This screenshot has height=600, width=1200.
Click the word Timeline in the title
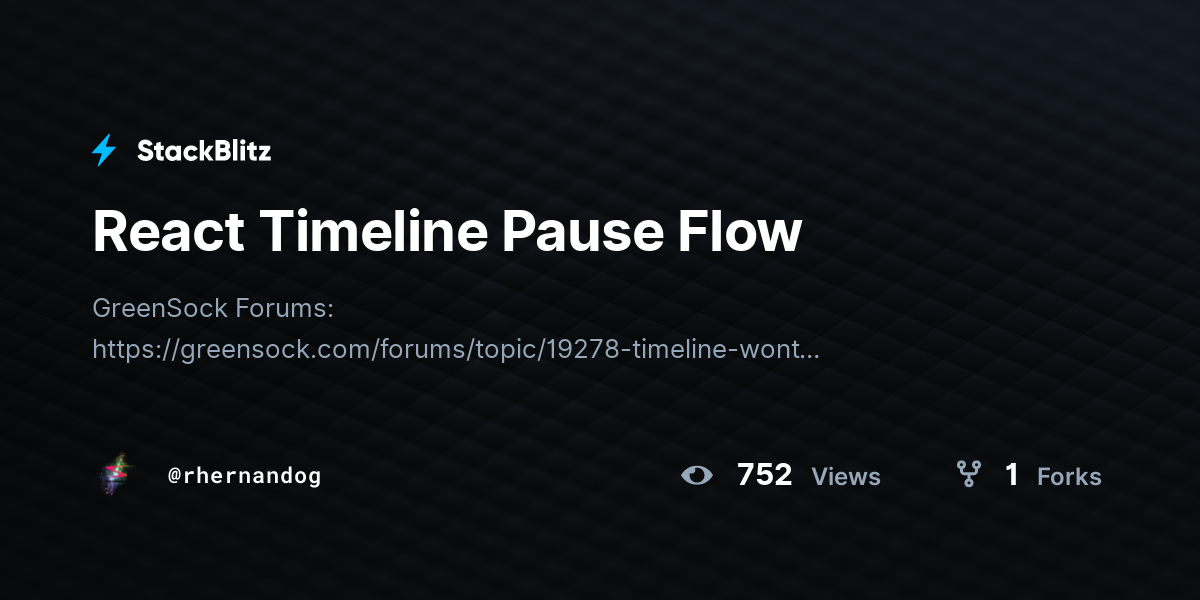[x=374, y=232]
